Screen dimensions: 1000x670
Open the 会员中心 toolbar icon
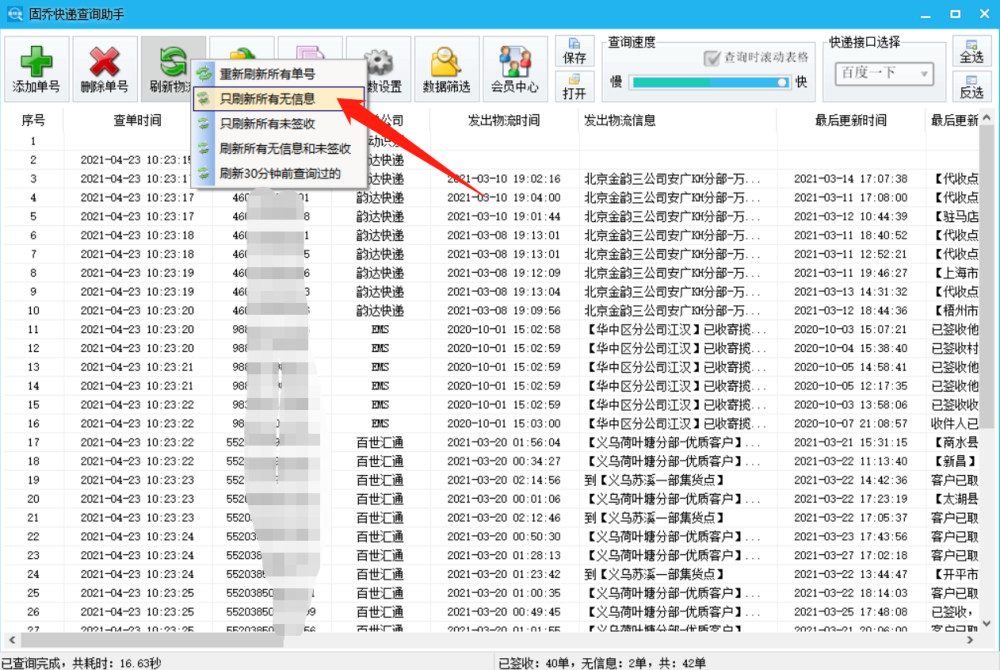coord(514,62)
